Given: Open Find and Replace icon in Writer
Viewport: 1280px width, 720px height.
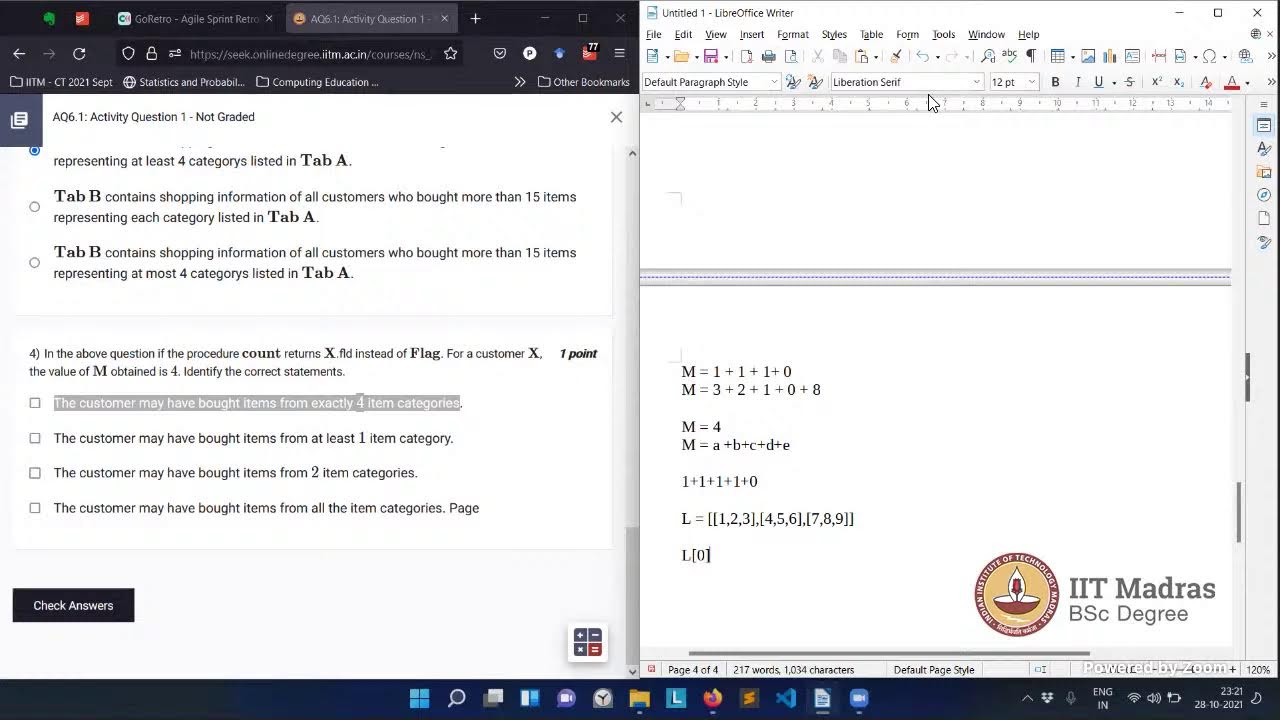Looking at the screenshot, I should (x=987, y=56).
